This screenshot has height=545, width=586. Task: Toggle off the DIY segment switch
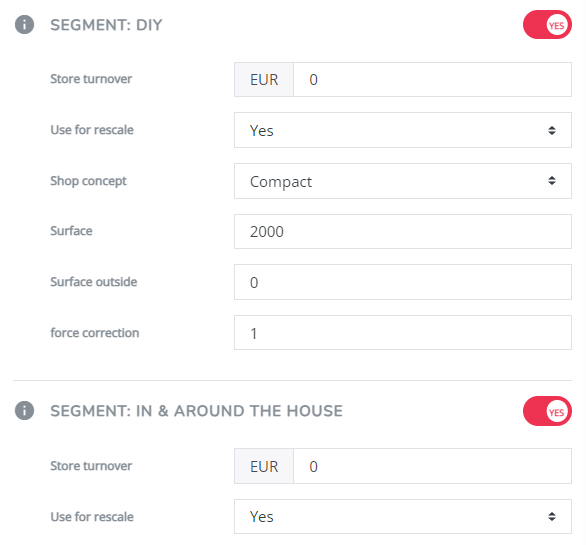[x=547, y=25]
